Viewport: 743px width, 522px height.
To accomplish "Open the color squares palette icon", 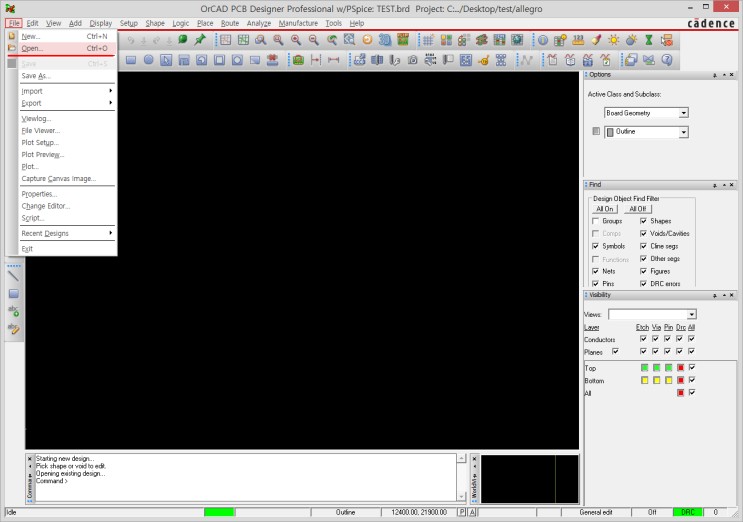I will point(446,40).
